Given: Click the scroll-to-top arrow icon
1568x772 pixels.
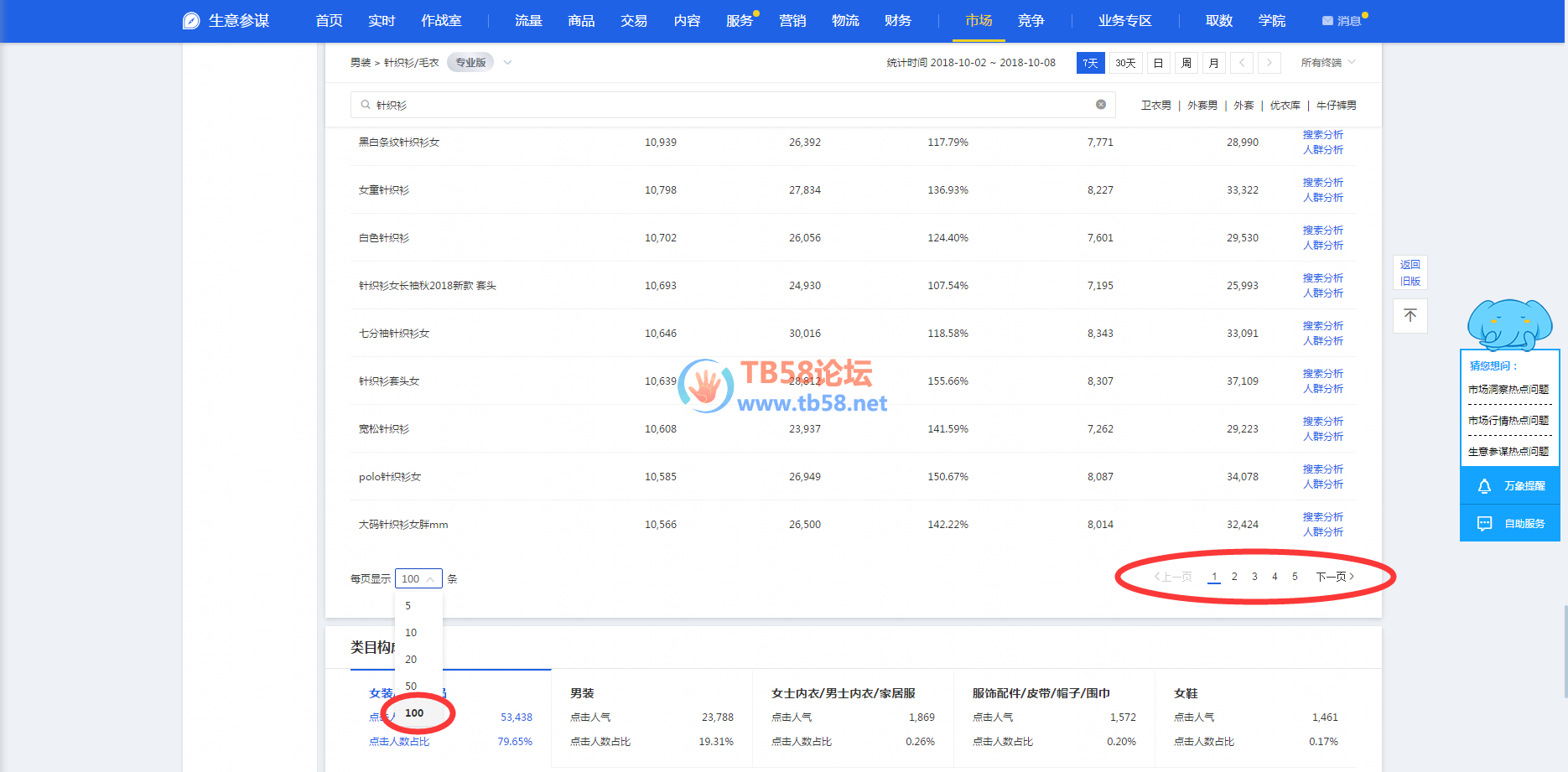Looking at the screenshot, I should tap(1410, 315).
